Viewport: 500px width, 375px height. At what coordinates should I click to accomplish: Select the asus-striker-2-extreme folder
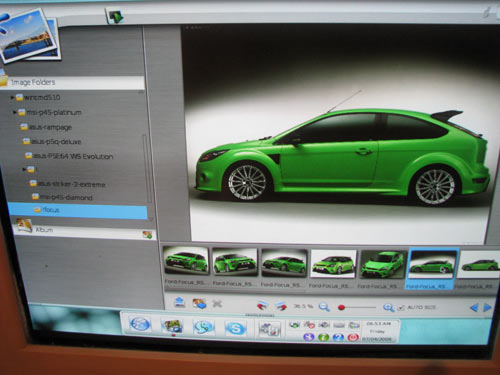tap(67, 184)
